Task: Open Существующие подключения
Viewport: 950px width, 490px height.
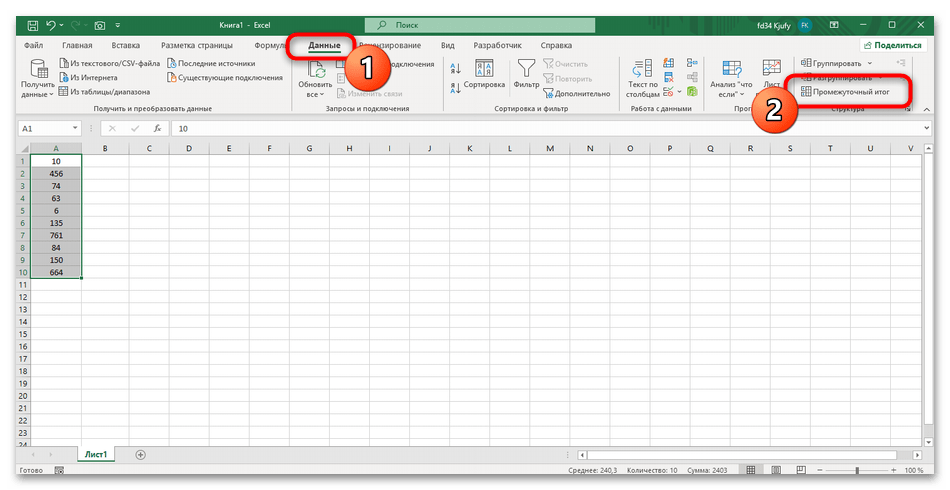Action: [x=225, y=78]
